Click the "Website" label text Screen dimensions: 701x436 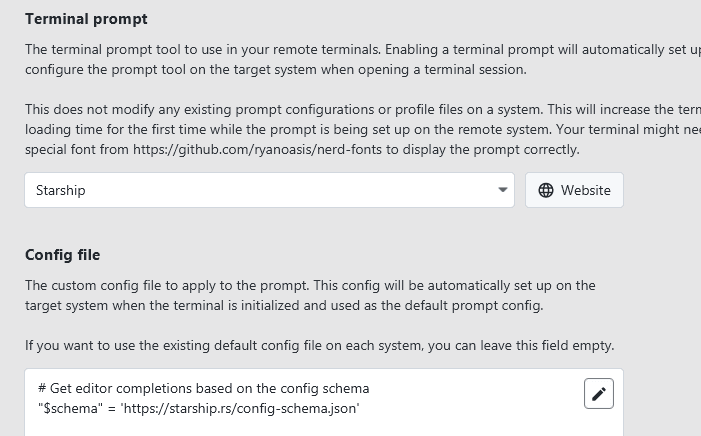pos(586,190)
